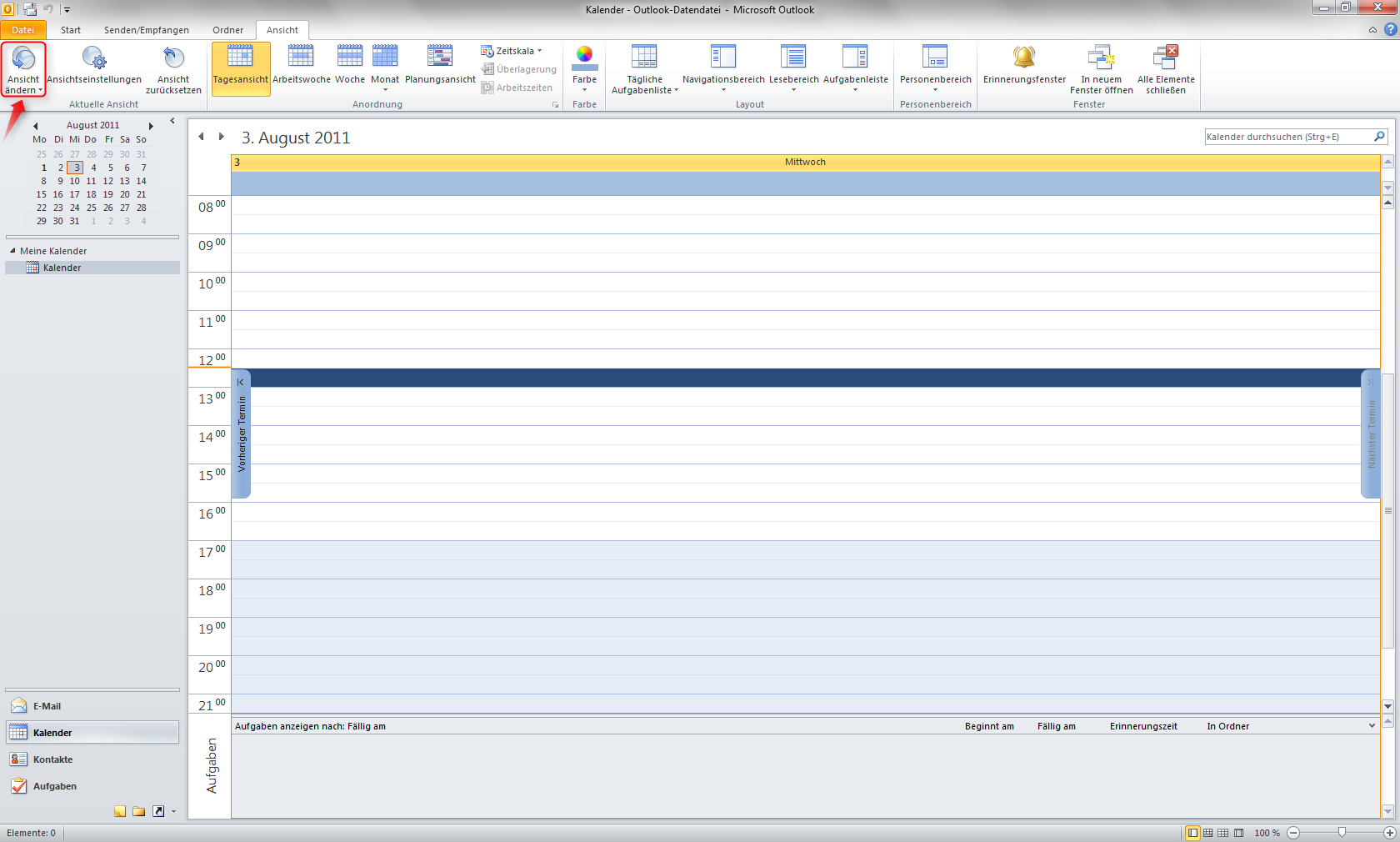Switch to the Monat calendar view
Viewport: 1400px width, 842px height.
tap(384, 67)
